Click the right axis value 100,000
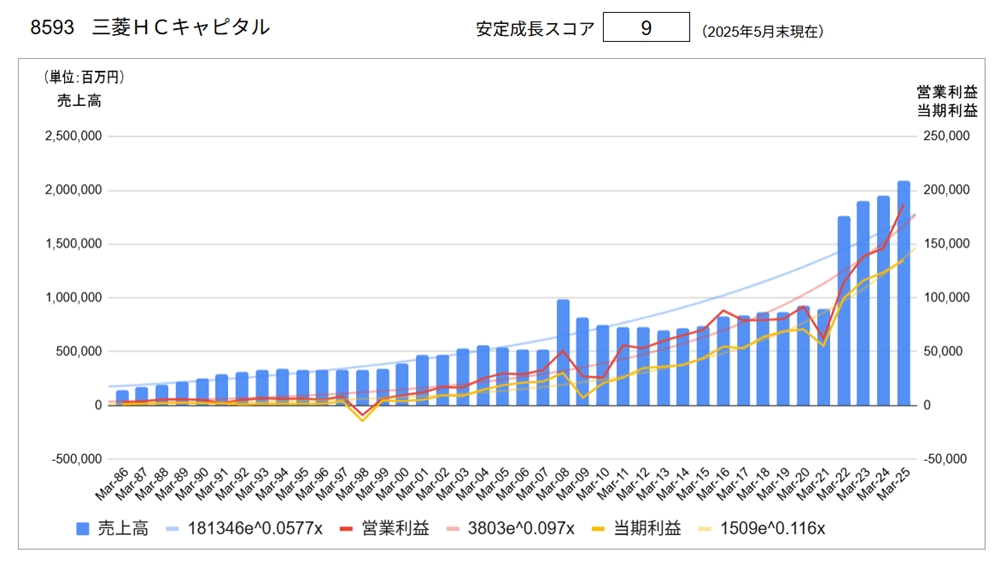The height and width of the screenshot is (564, 1000). tap(946, 298)
